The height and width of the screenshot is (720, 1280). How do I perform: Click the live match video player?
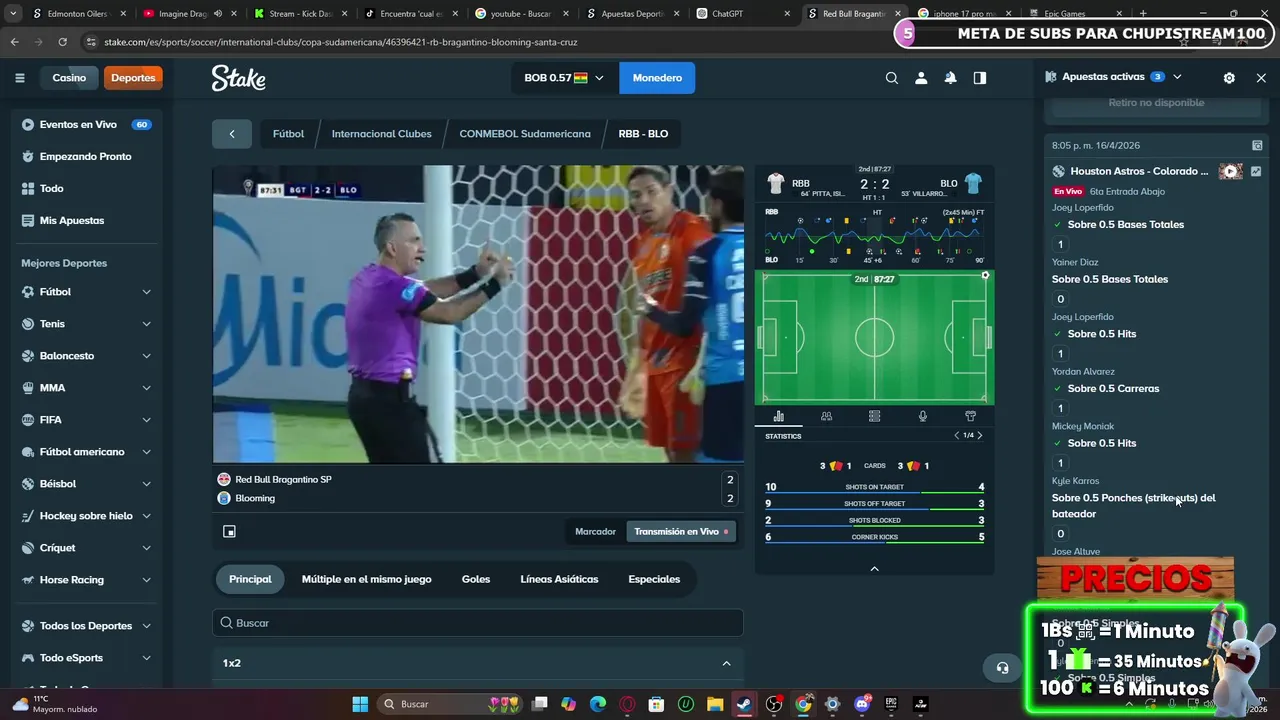pos(478,314)
